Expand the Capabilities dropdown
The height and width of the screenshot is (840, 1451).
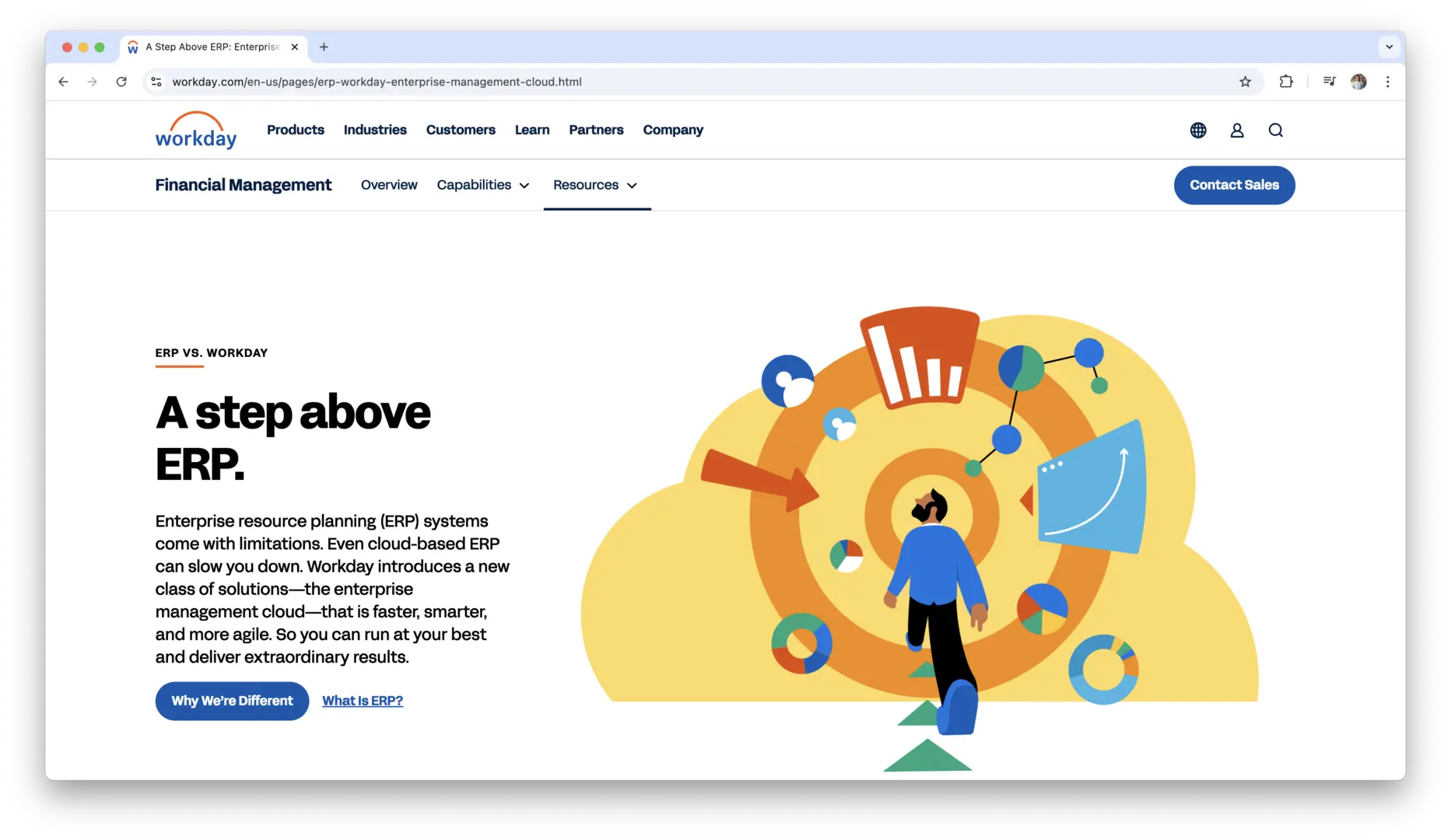pyautogui.click(x=483, y=185)
